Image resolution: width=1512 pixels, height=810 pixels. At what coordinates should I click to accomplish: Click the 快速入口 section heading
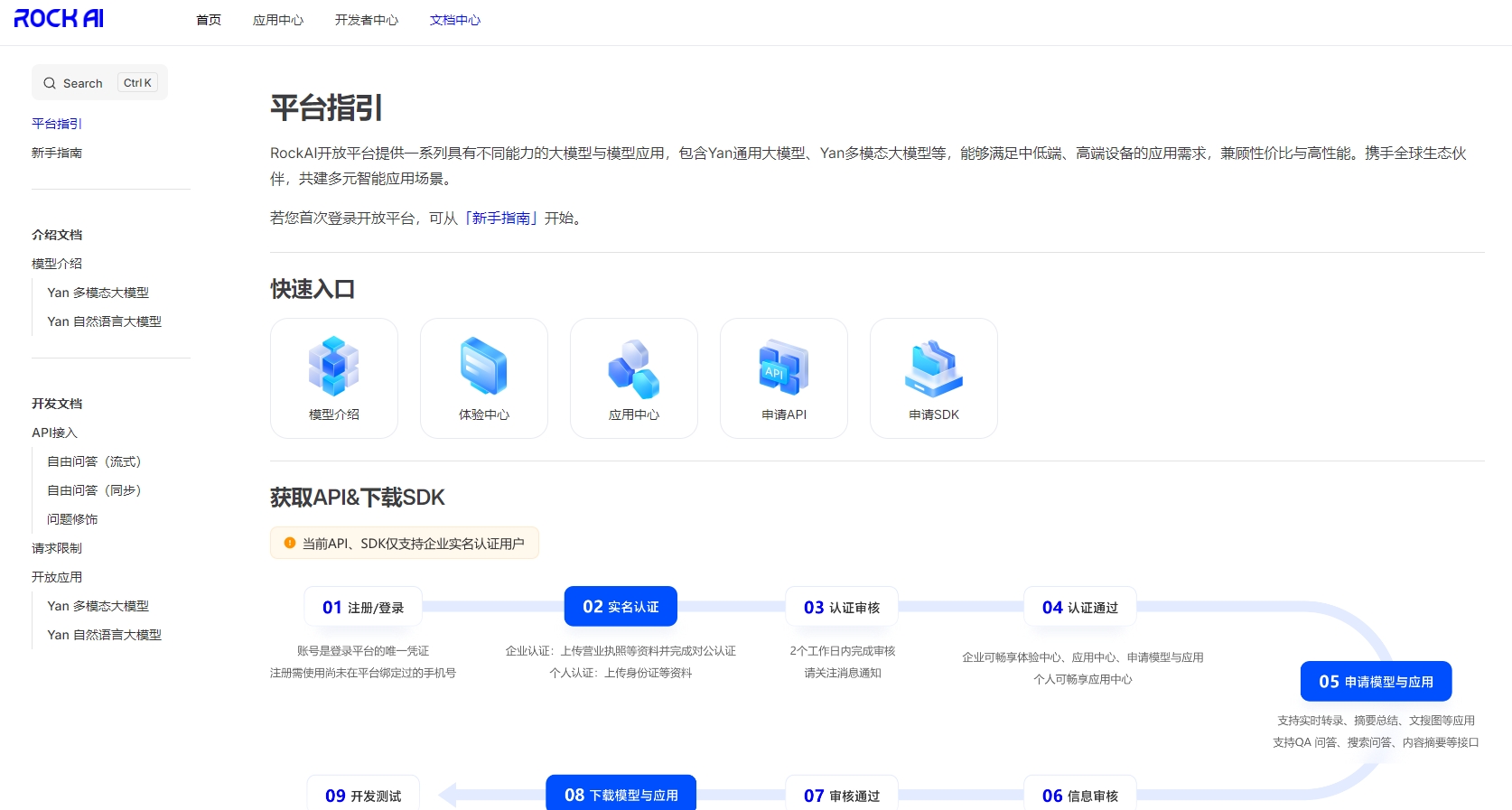tap(313, 289)
